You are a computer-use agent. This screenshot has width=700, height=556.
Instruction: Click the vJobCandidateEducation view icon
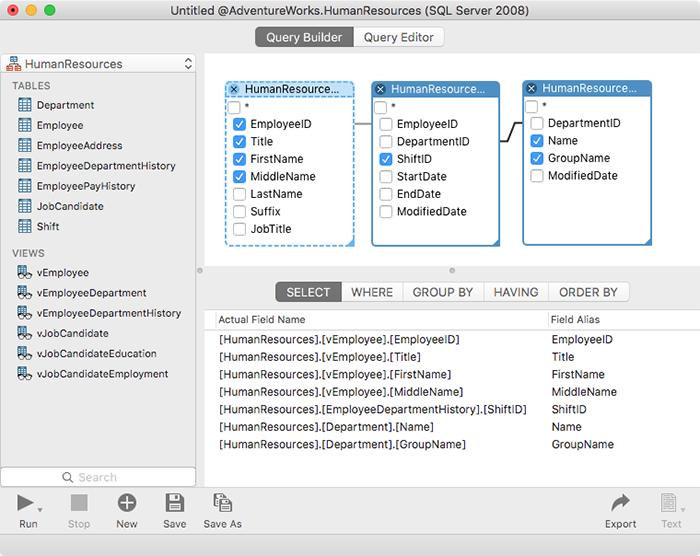[x=25, y=353]
